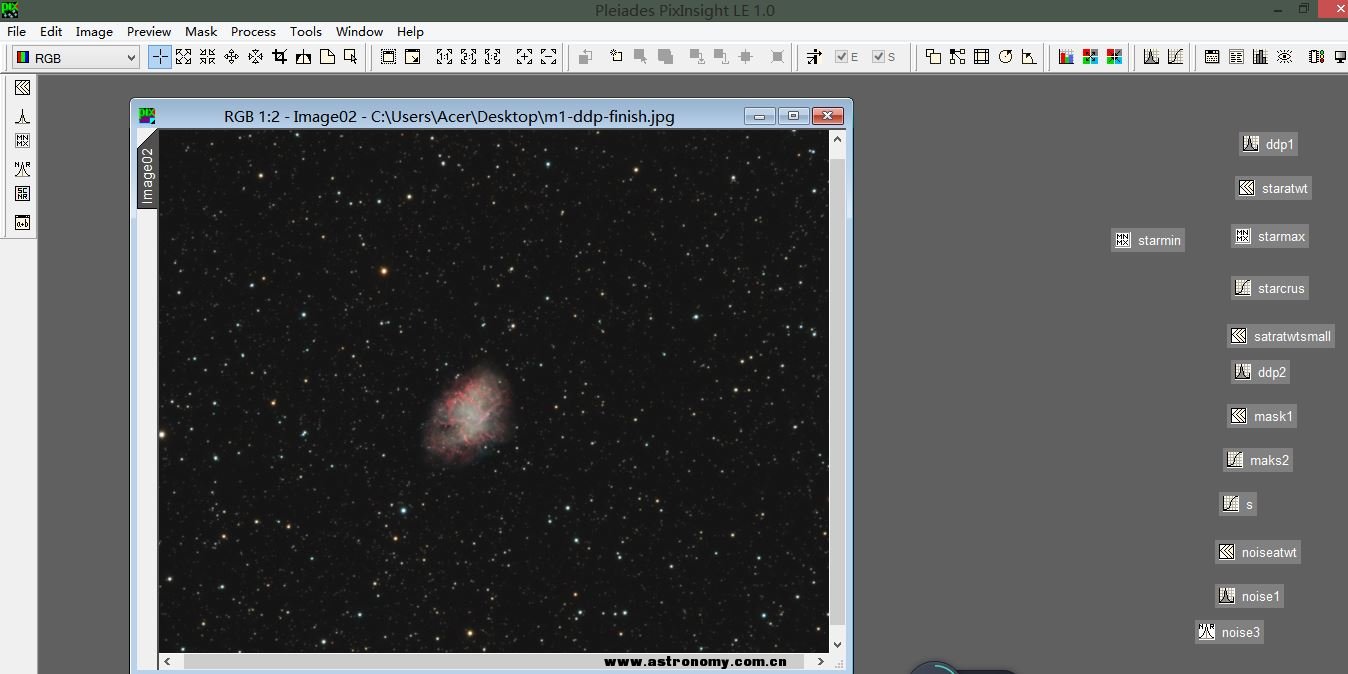Image resolution: width=1348 pixels, height=674 pixels.
Task: Open the color channel extraction icon
Action: [1090, 57]
